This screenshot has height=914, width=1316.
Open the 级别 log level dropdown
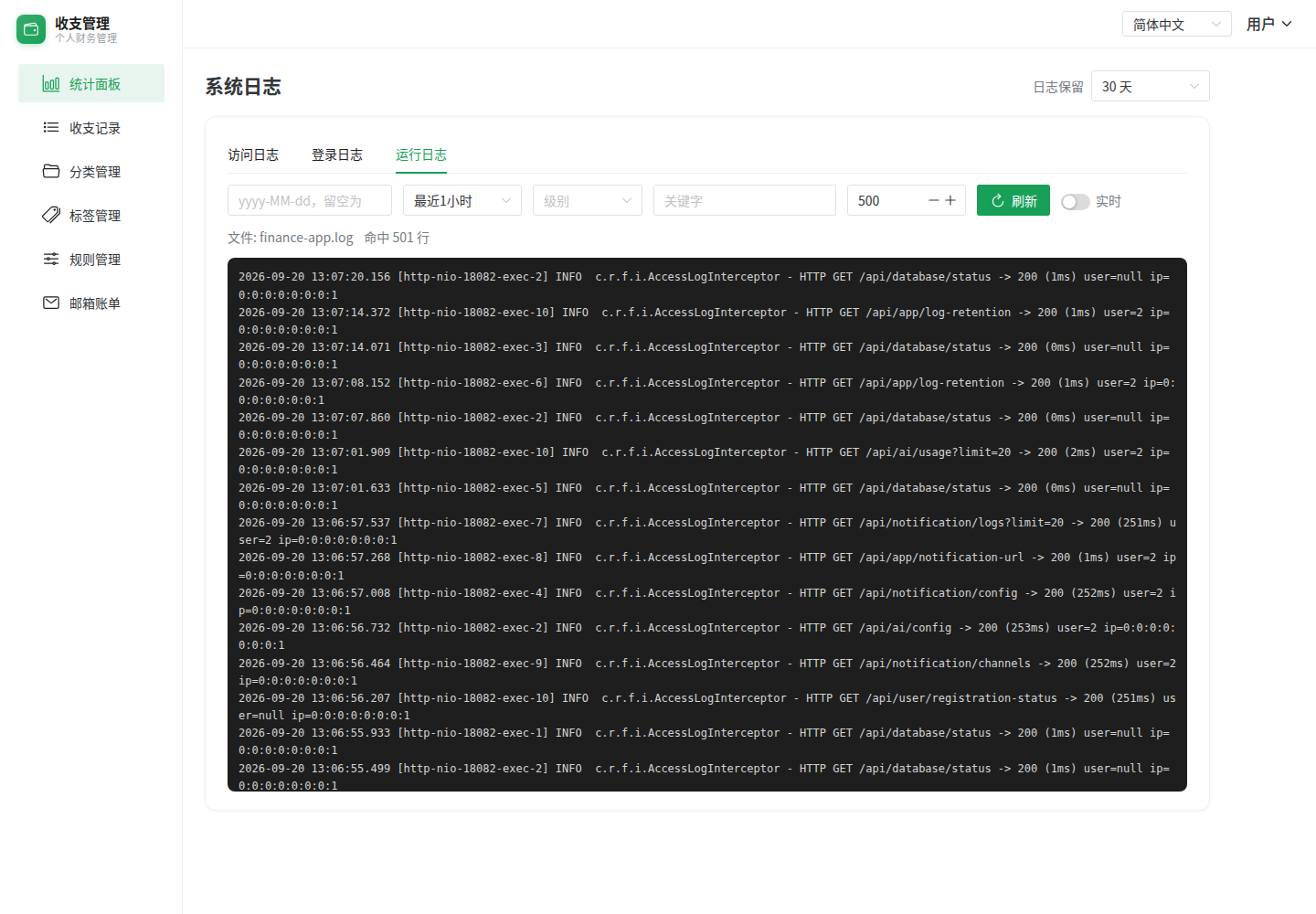[x=588, y=200]
